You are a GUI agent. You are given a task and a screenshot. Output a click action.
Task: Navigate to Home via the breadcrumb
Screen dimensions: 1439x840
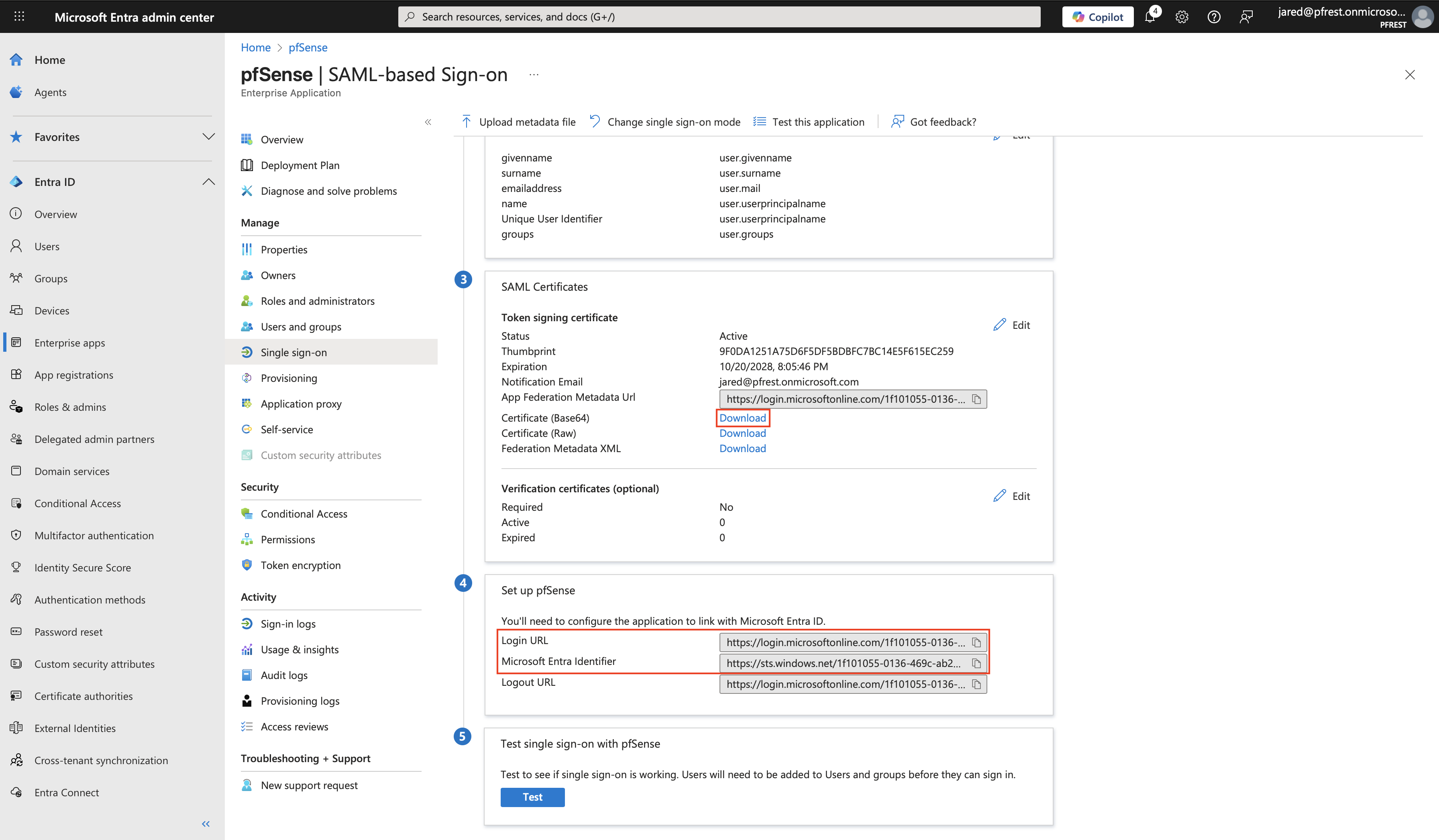coord(255,47)
